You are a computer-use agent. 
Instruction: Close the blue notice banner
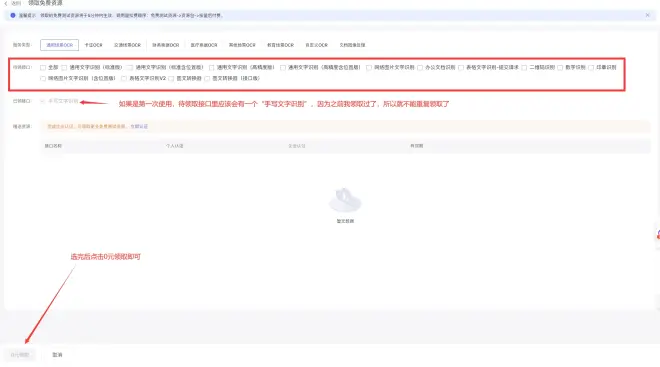(647, 15)
